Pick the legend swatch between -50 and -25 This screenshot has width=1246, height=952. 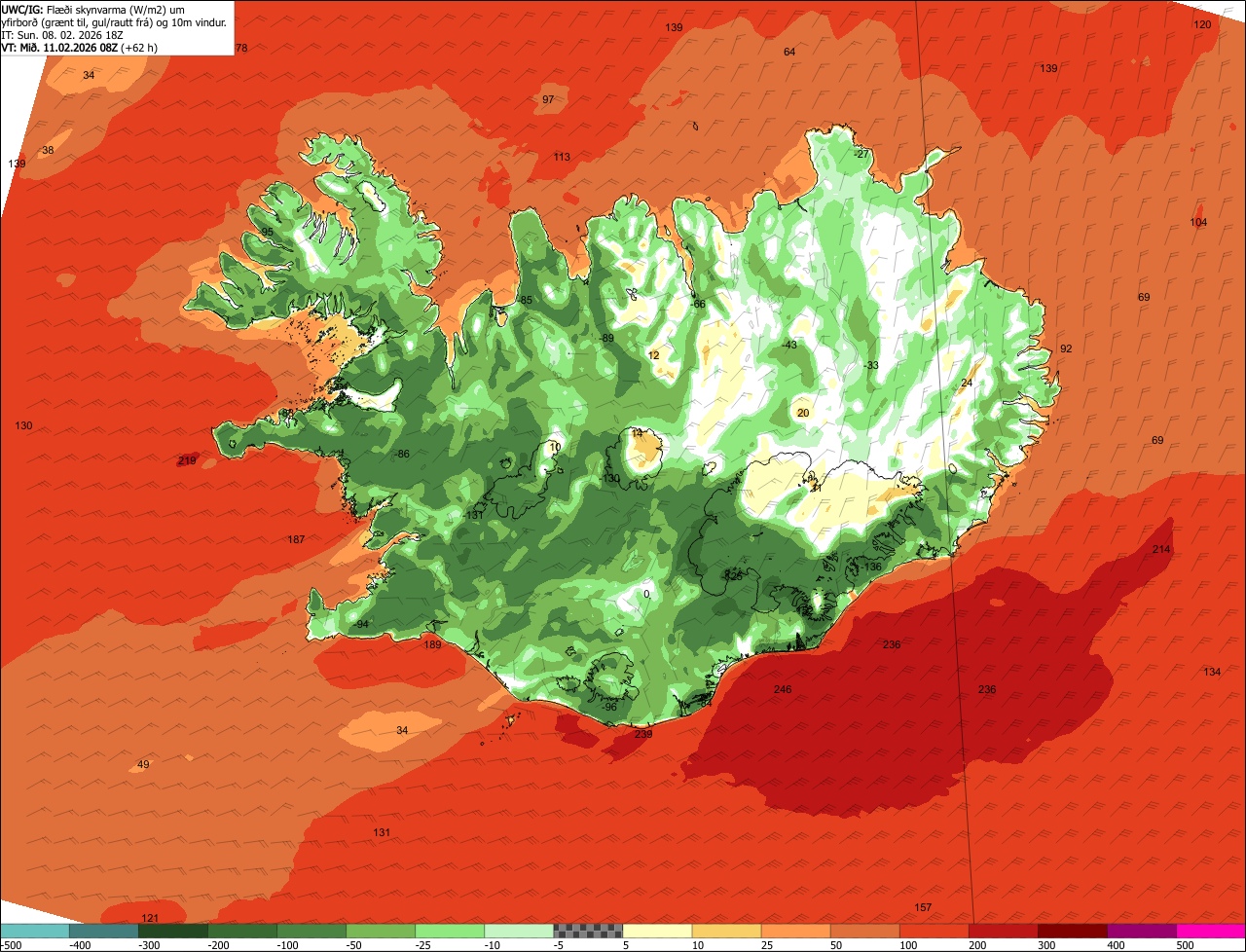[x=381, y=931]
